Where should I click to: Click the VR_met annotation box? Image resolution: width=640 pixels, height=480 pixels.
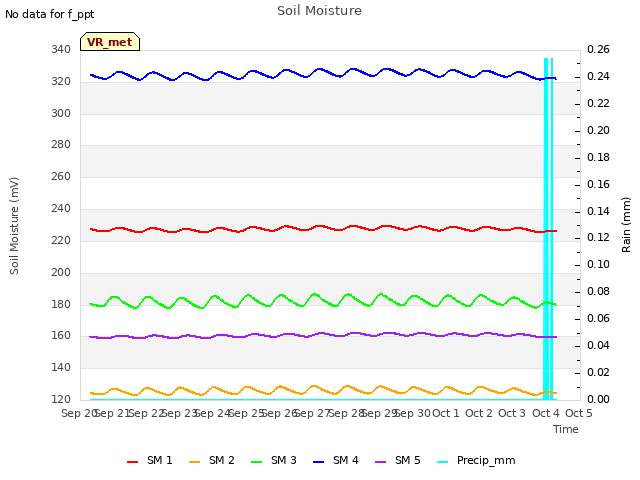tap(110, 42)
